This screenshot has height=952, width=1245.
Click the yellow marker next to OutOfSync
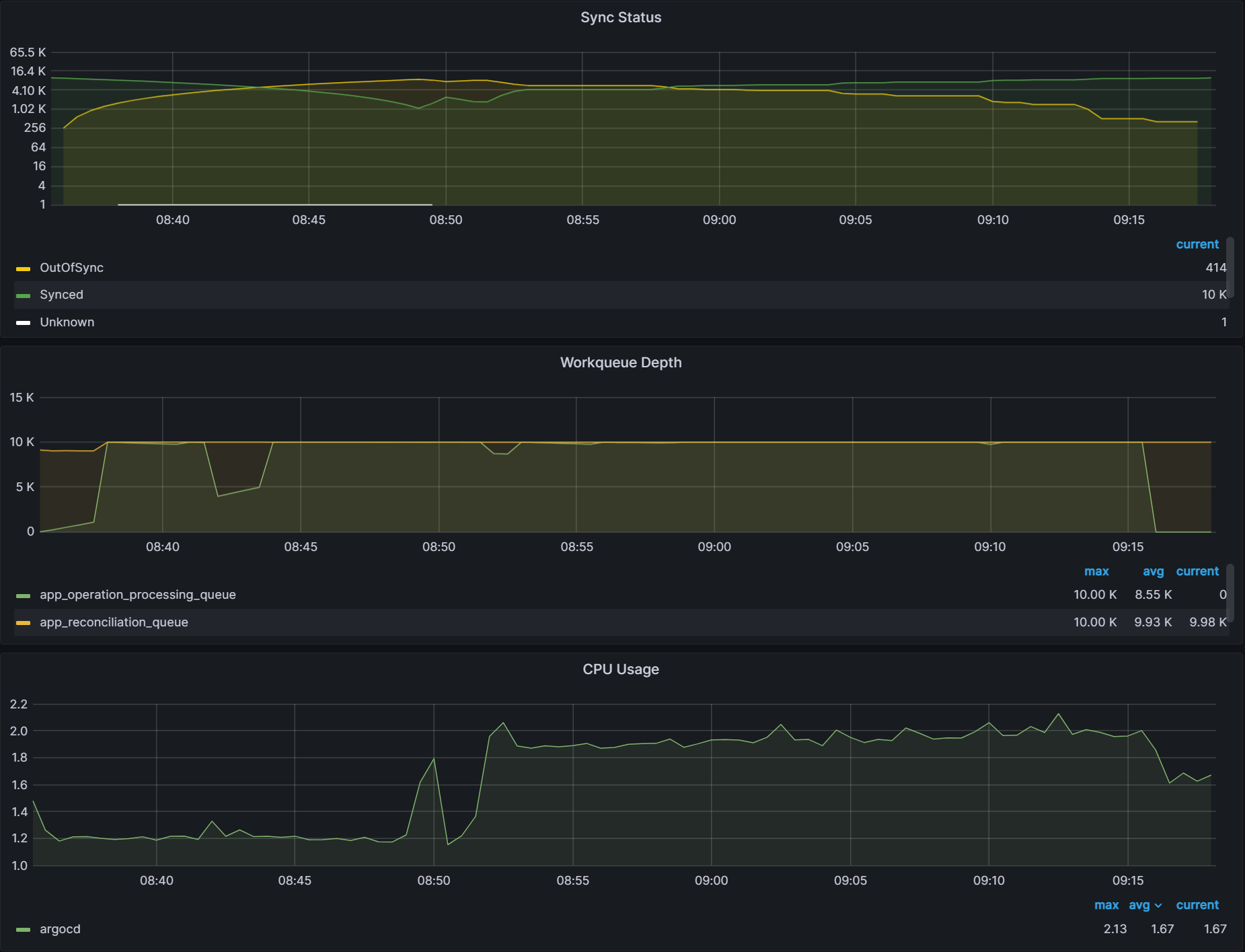tap(22, 267)
